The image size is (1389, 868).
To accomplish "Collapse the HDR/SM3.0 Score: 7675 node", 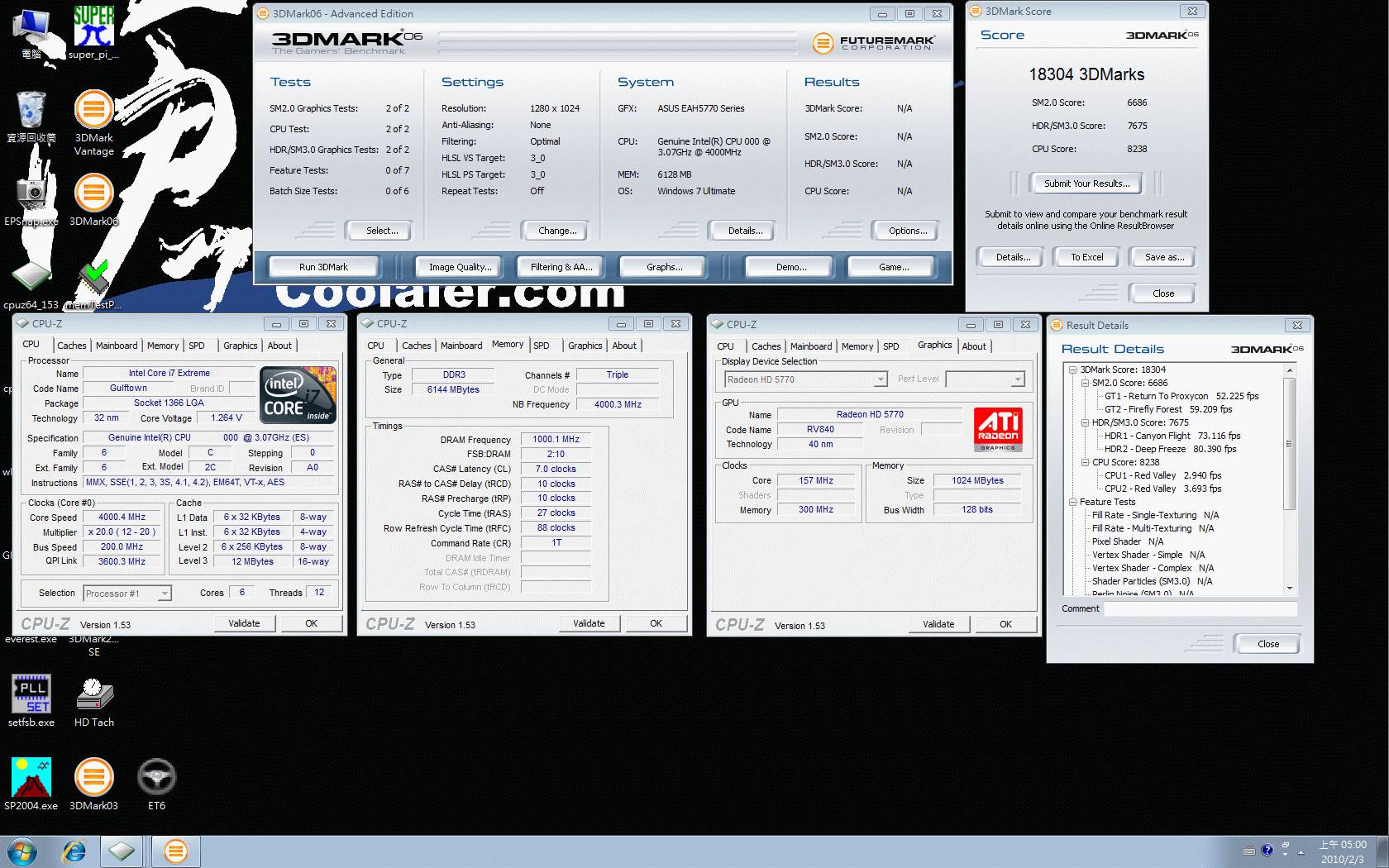I will [1085, 422].
